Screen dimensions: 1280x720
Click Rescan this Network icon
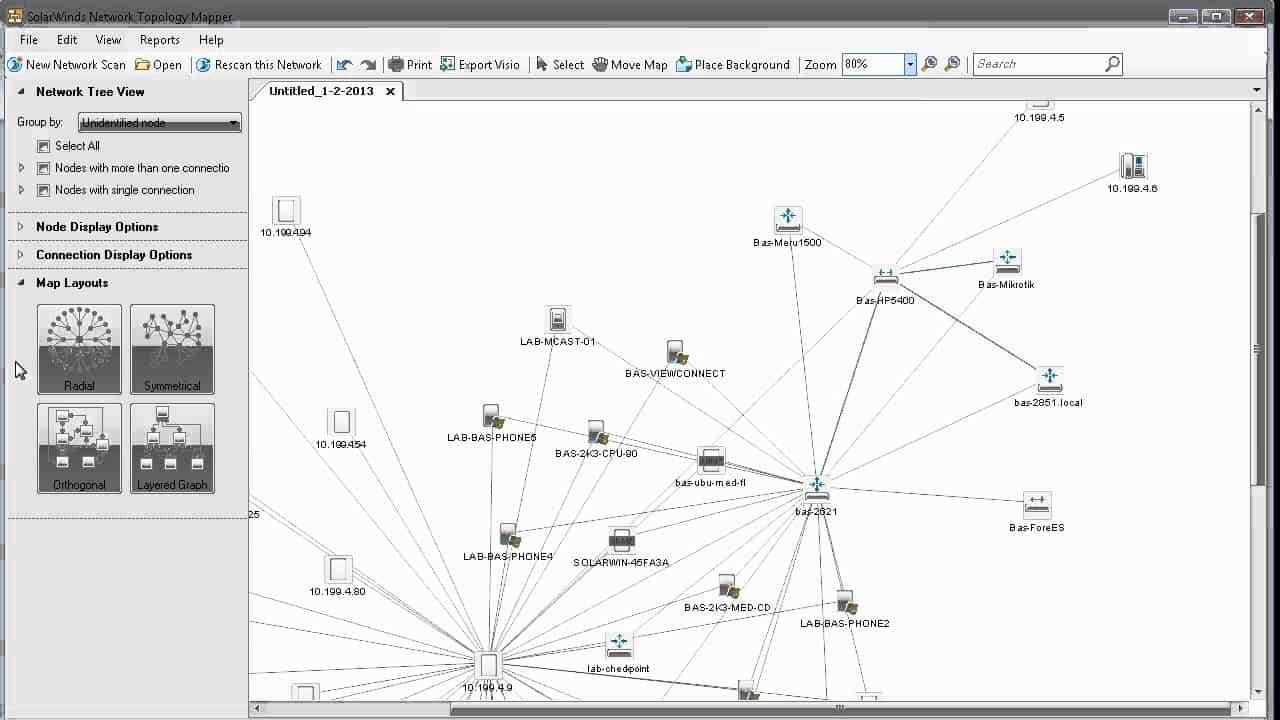point(204,65)
